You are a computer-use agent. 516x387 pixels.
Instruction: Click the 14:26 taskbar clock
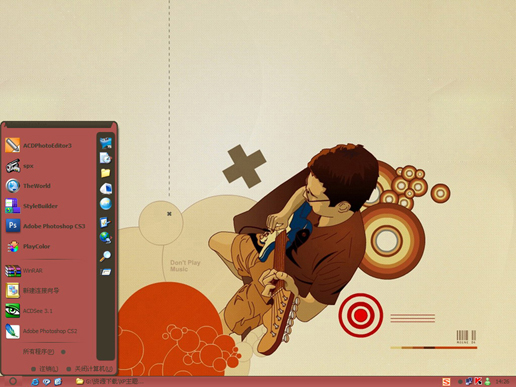(502, 381)
